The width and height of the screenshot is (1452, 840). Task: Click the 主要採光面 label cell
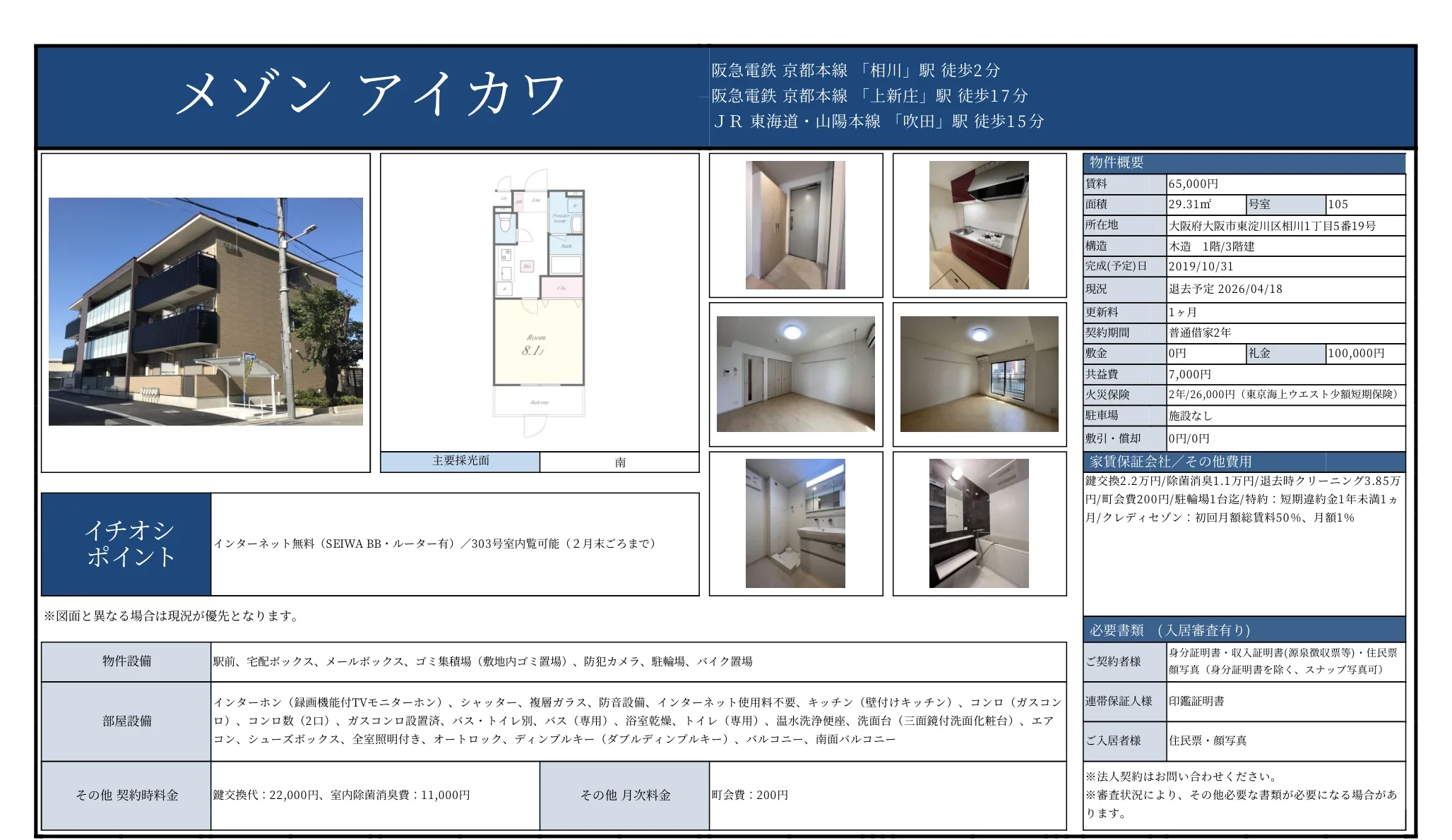click(x=460, y=461)
